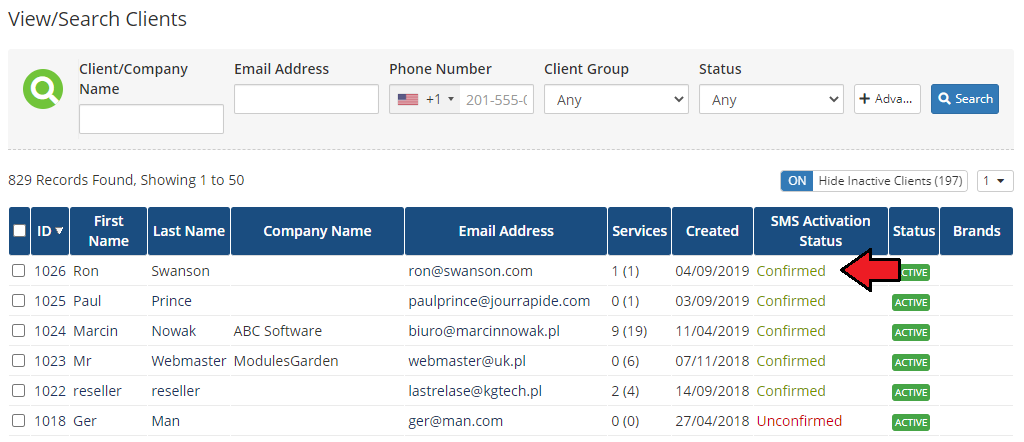Open the Client Group dropdown
Image resolution: width=1024 pixels, height=442 pixels.
[616, 99]
